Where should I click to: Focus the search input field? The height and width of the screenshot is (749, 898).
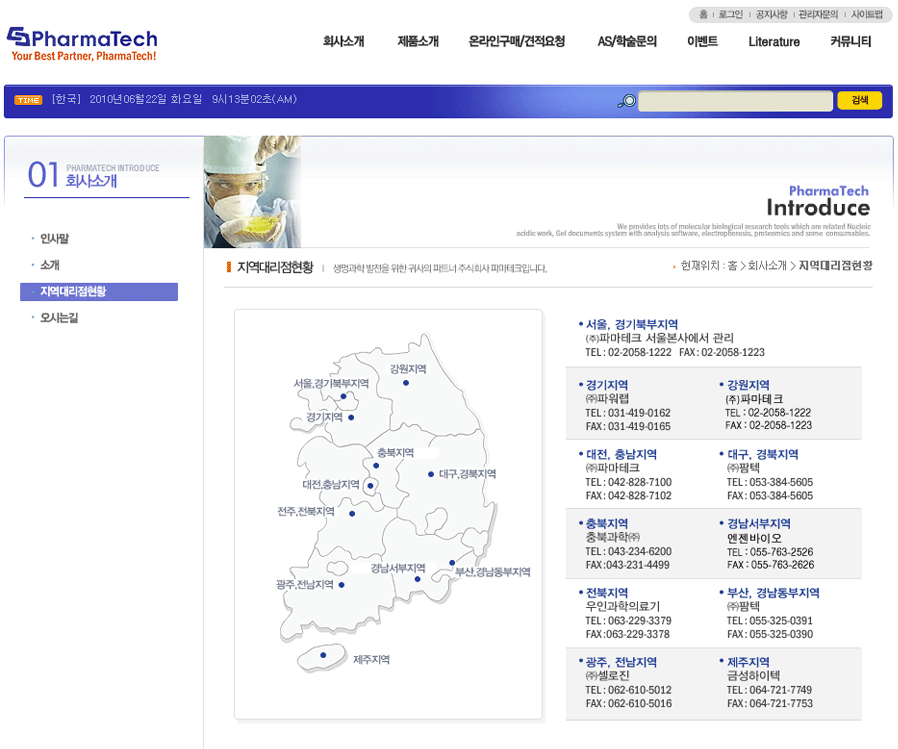pyautogui.click(x=735, y=101)
